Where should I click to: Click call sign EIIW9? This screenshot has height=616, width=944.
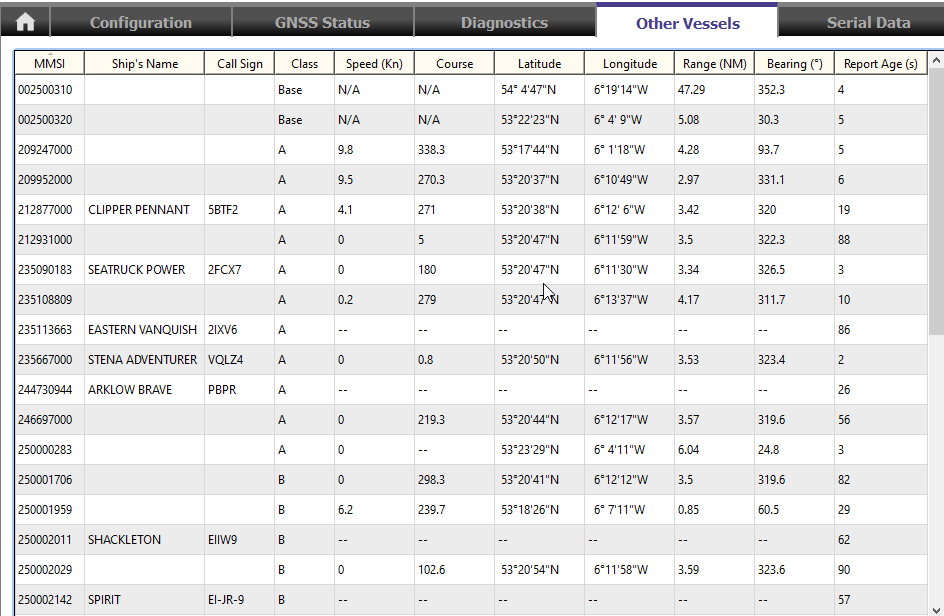[x=223, y=540]
